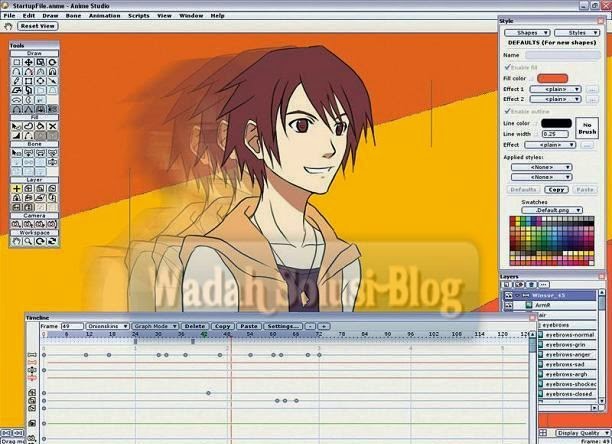
Task: Select the Pan Workspace hand tool
Action: point(17,242)
